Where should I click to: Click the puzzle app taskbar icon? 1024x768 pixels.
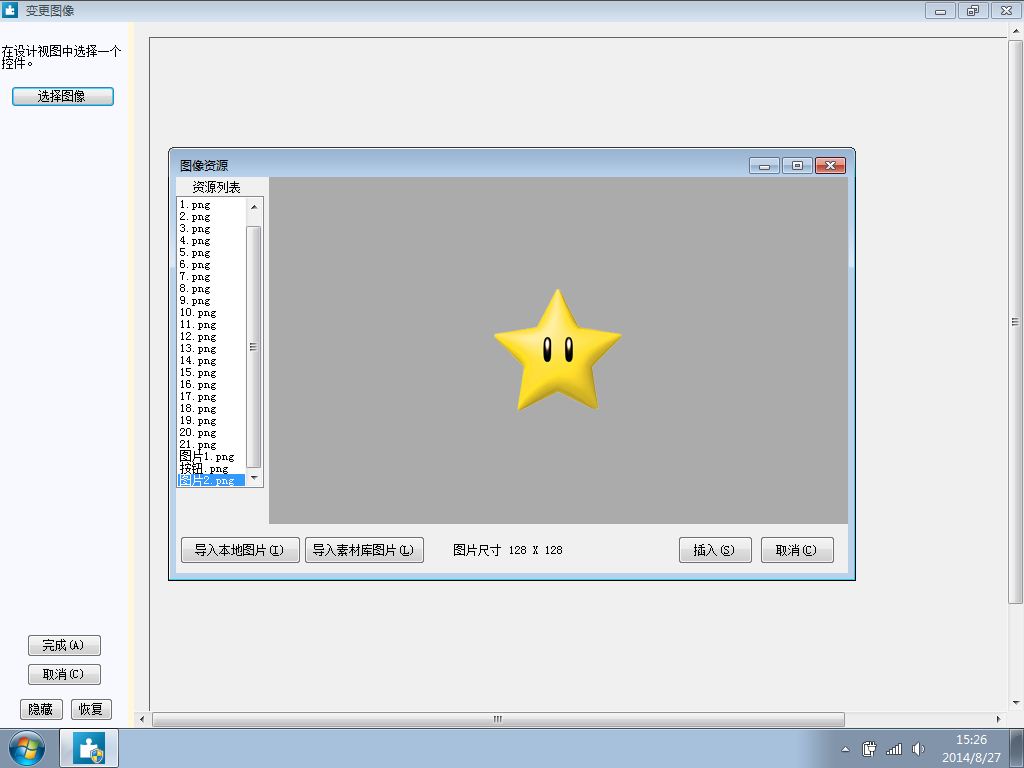click(89, 748)
